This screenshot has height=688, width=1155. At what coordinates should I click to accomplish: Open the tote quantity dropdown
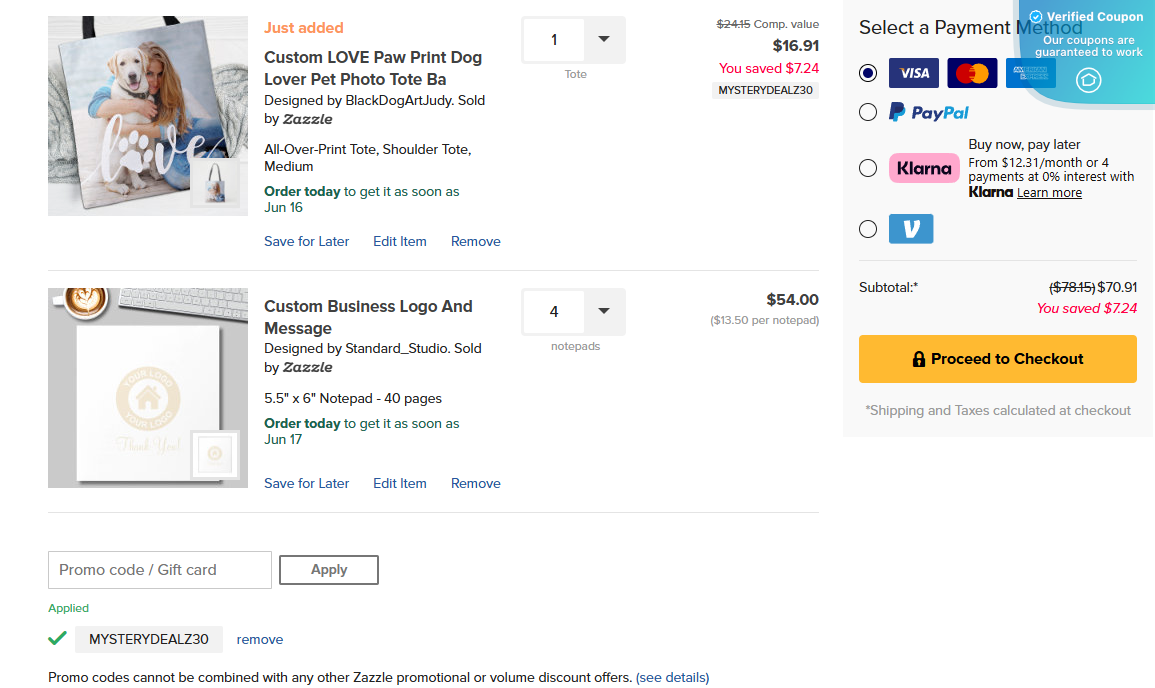tap(603, 40)
